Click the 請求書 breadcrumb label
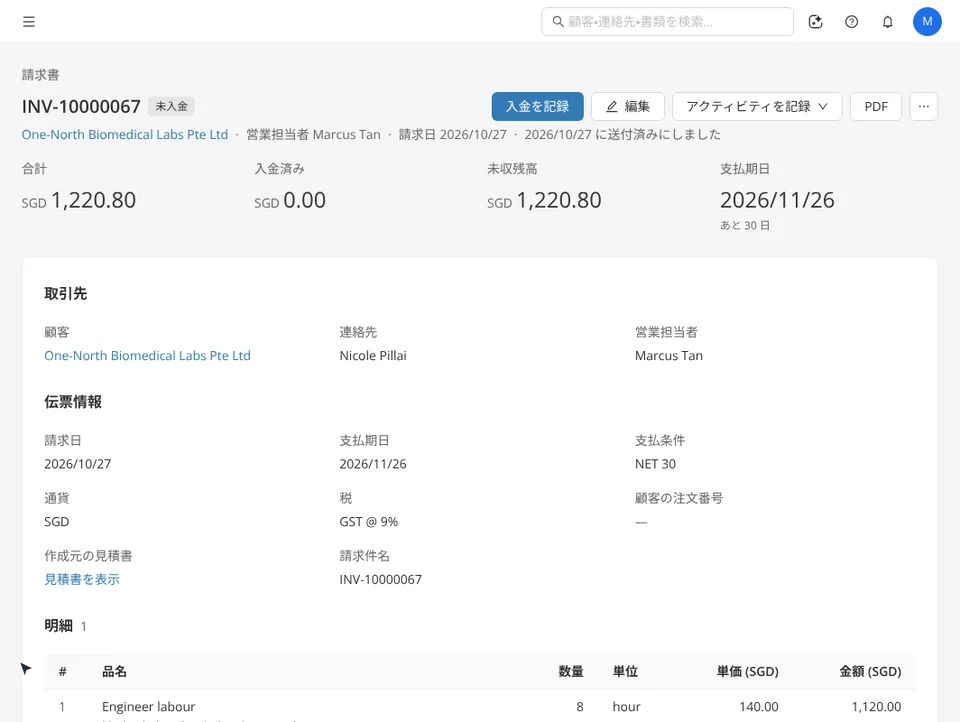The width and height of the screenshot is (960, 722). click(x=40, y=75)
